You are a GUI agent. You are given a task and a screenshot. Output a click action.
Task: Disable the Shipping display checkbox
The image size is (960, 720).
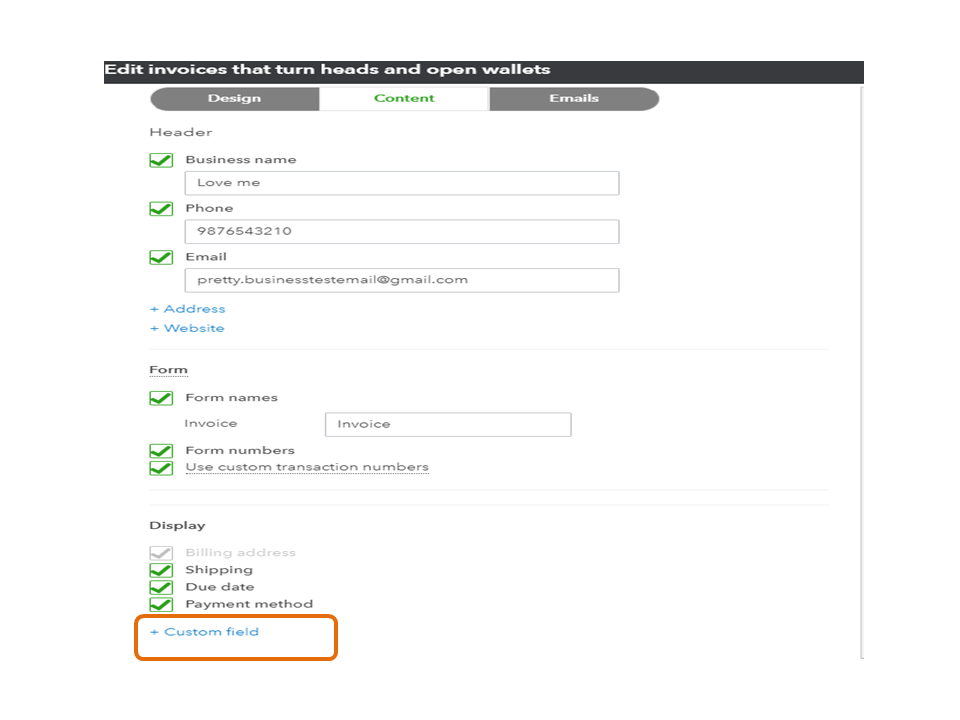[161, 571]
